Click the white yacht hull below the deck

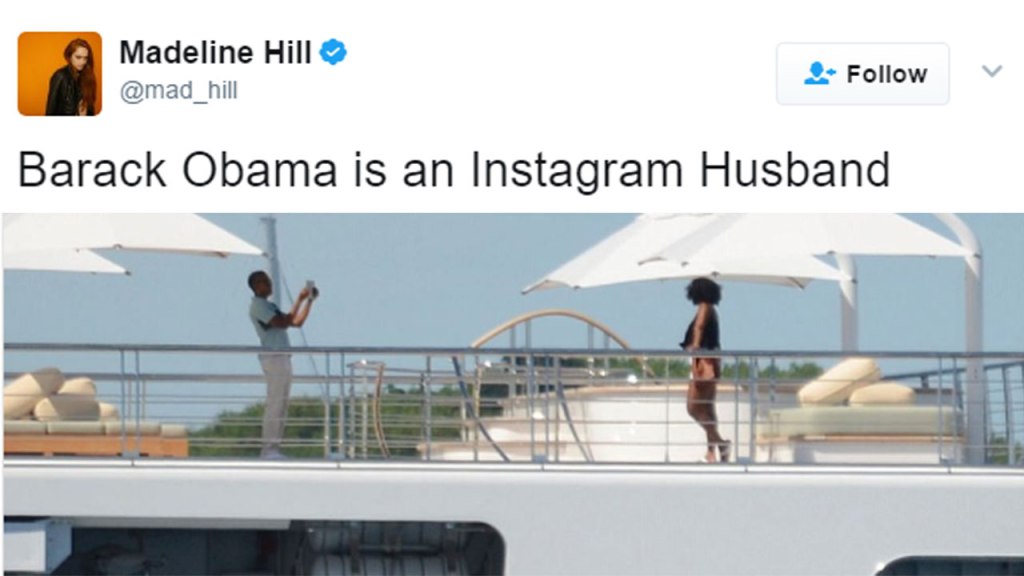600,495
